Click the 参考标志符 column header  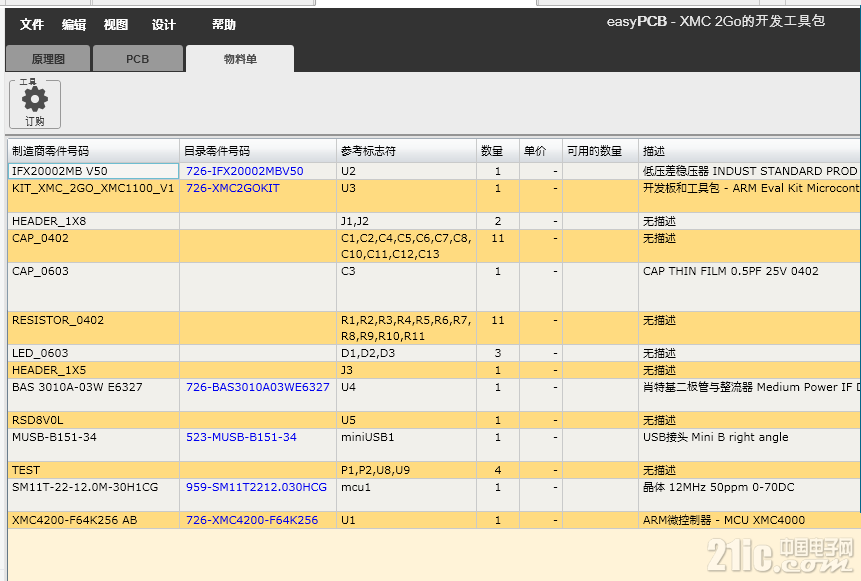coord(406,151)
